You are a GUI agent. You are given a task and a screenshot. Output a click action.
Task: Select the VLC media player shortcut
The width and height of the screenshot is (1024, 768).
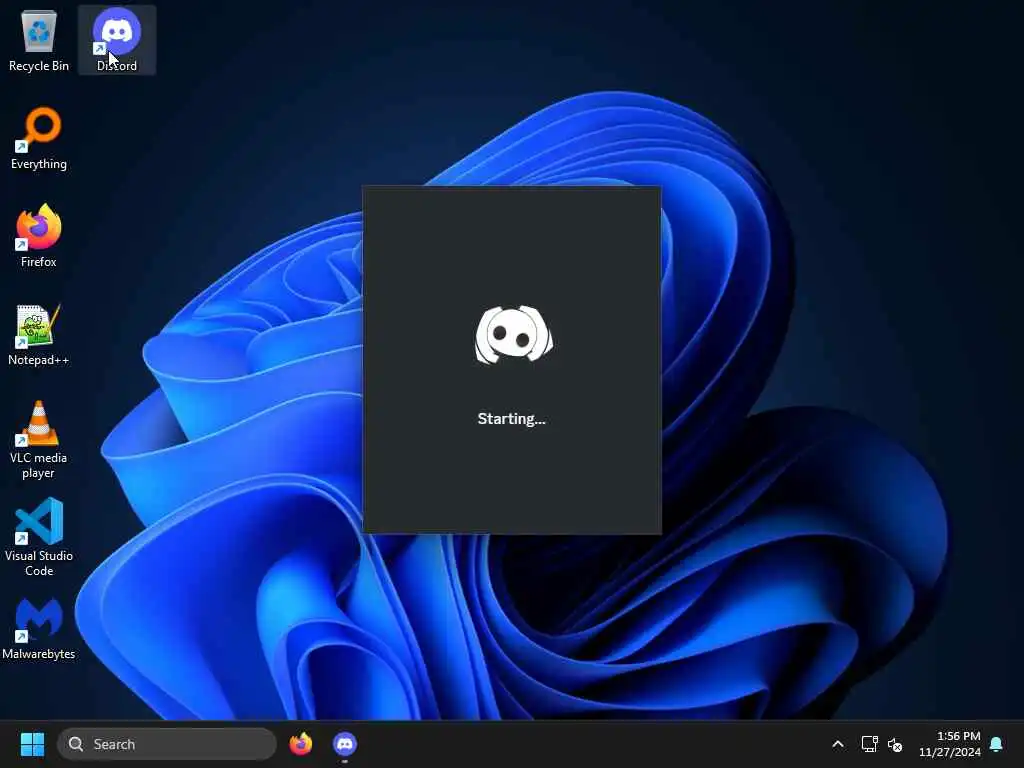tap(39, 440)
